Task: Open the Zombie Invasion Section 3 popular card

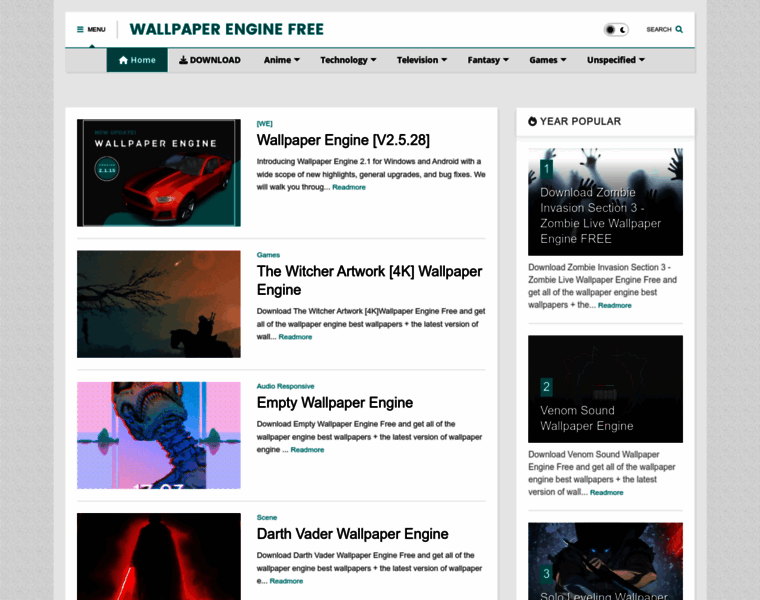Action: 605,202
